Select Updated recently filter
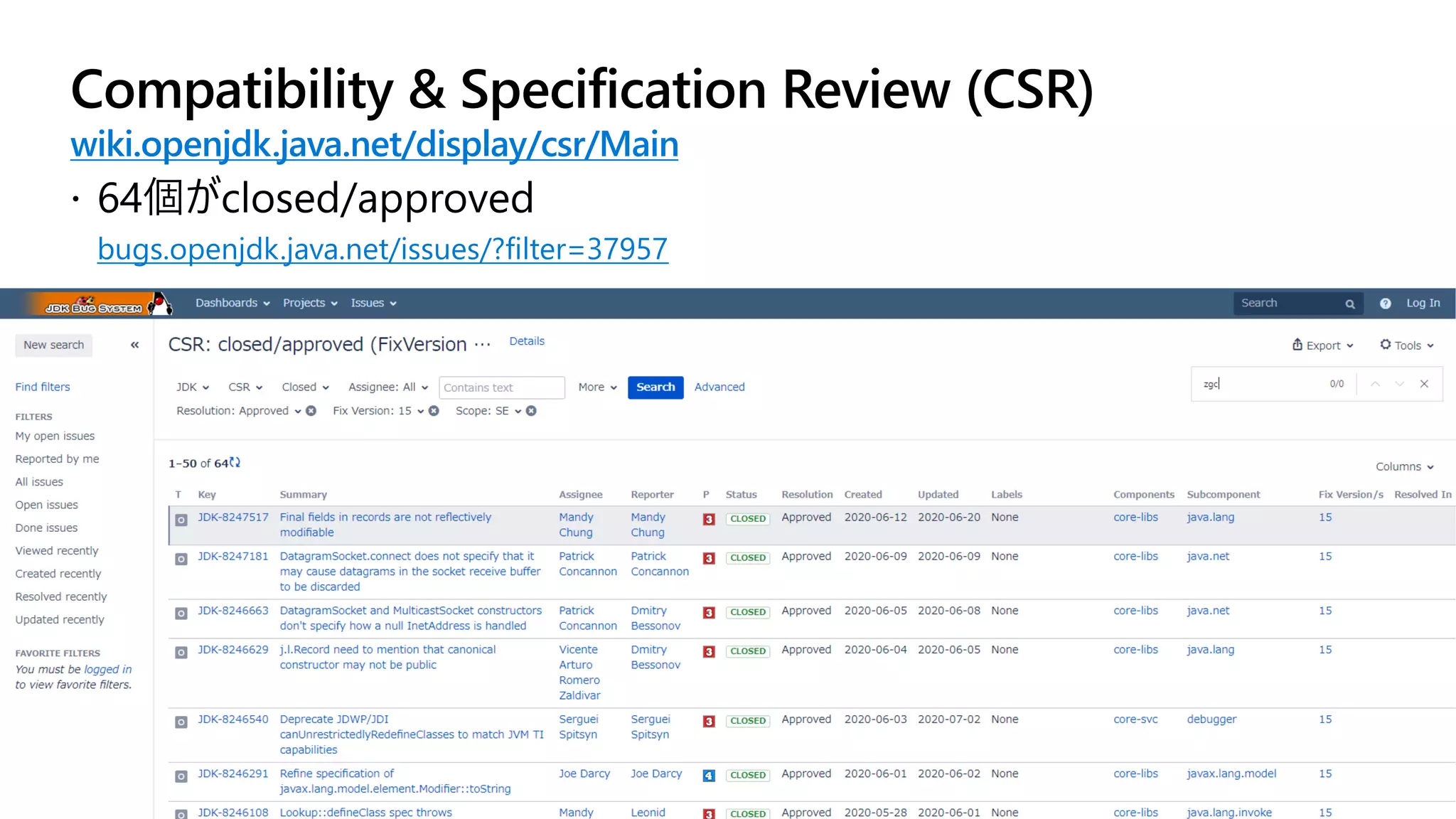The height and width of the screenshot is (819, 1456). tap(60, 620)
